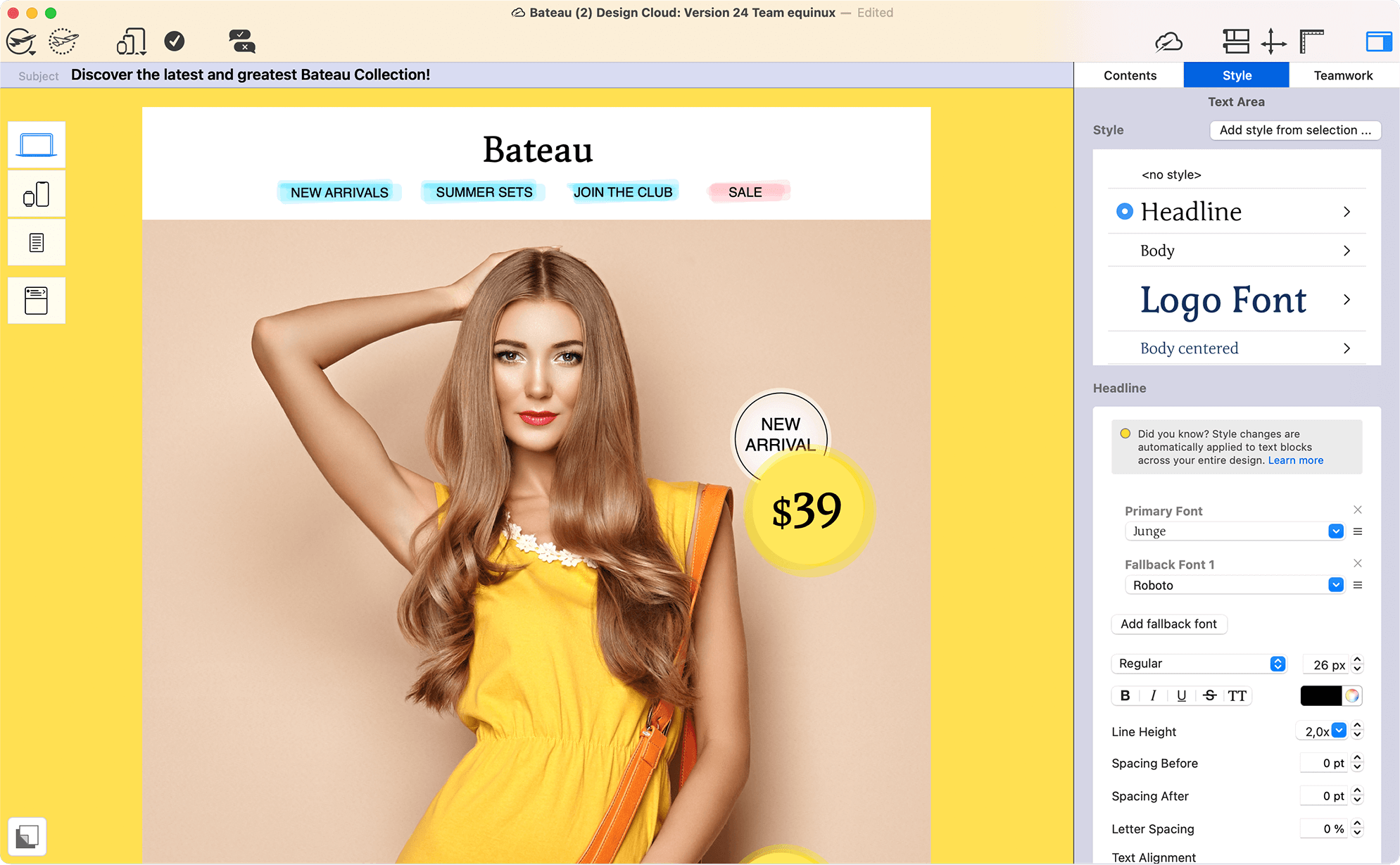Viewport: 1400px width, 865px height.
Task: Toggle underline formatting
Action: point(1181,695)
